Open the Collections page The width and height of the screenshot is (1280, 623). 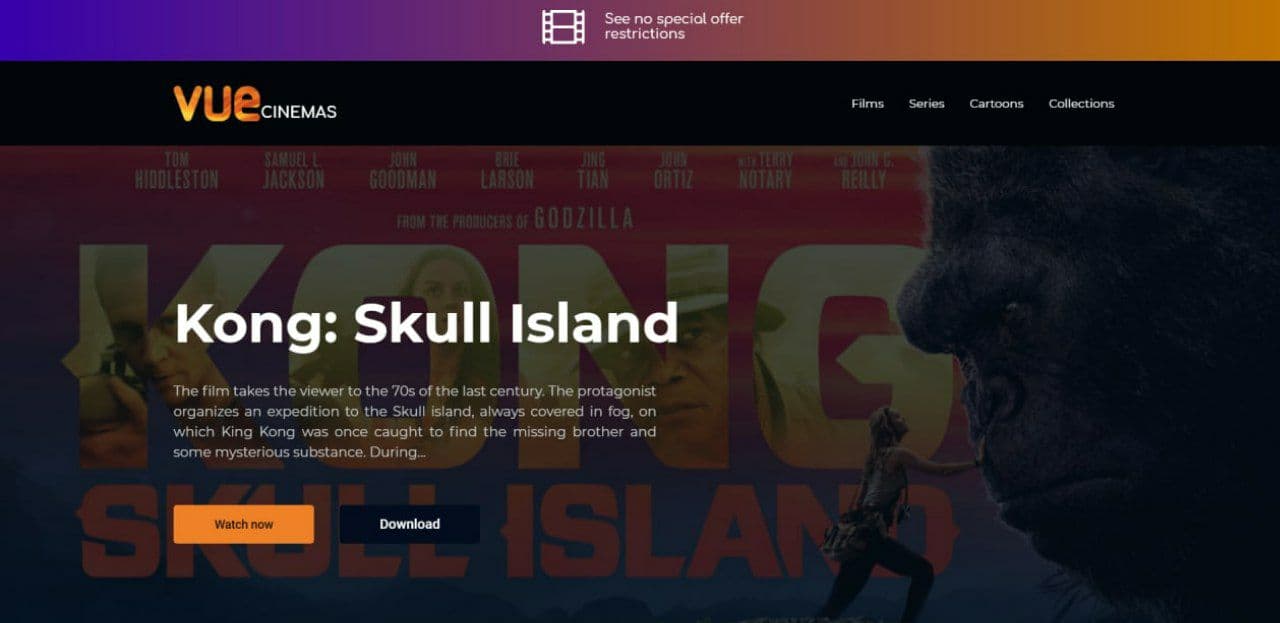coord(1081,104)
